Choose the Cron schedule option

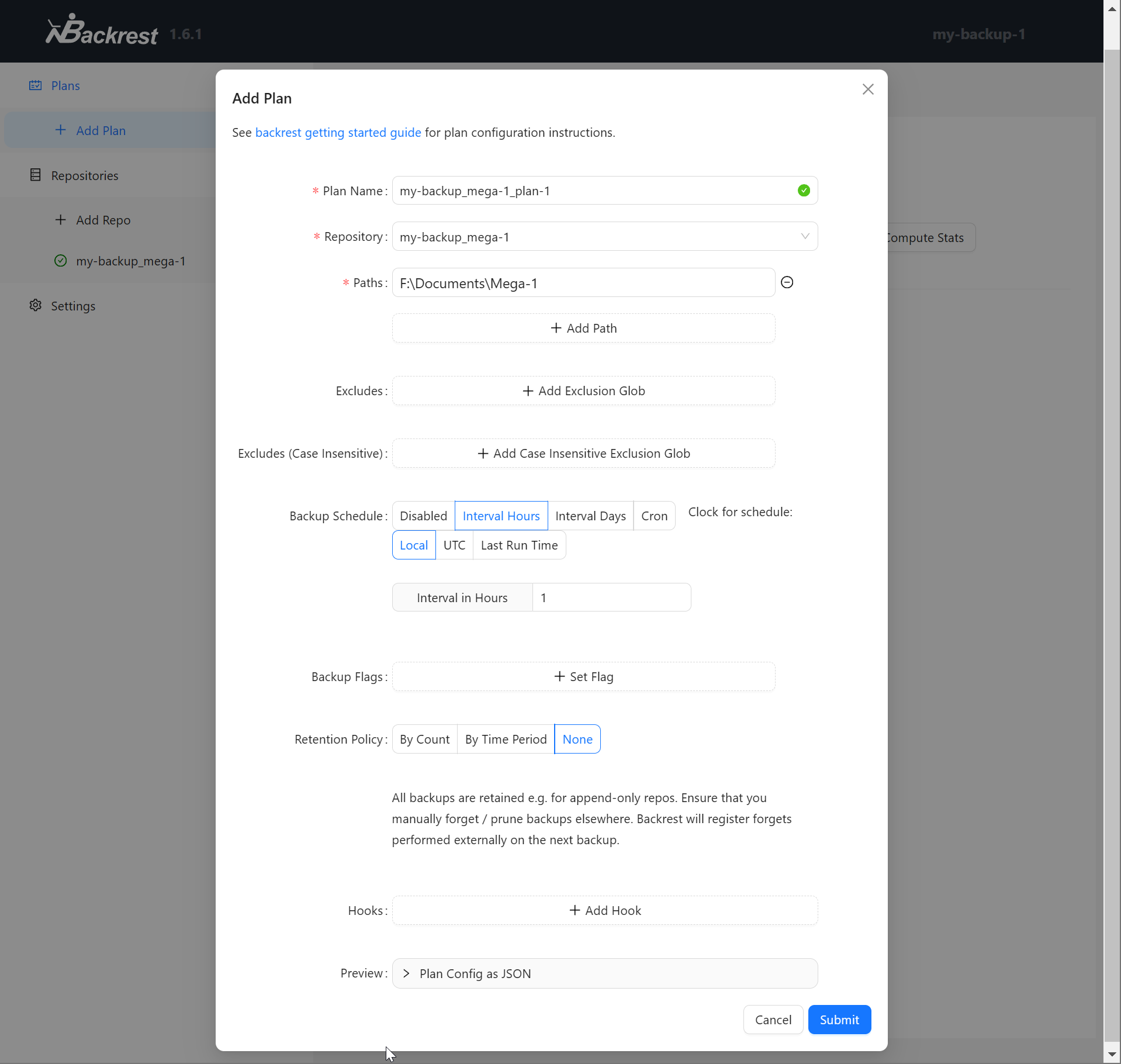tap(654, 516)
